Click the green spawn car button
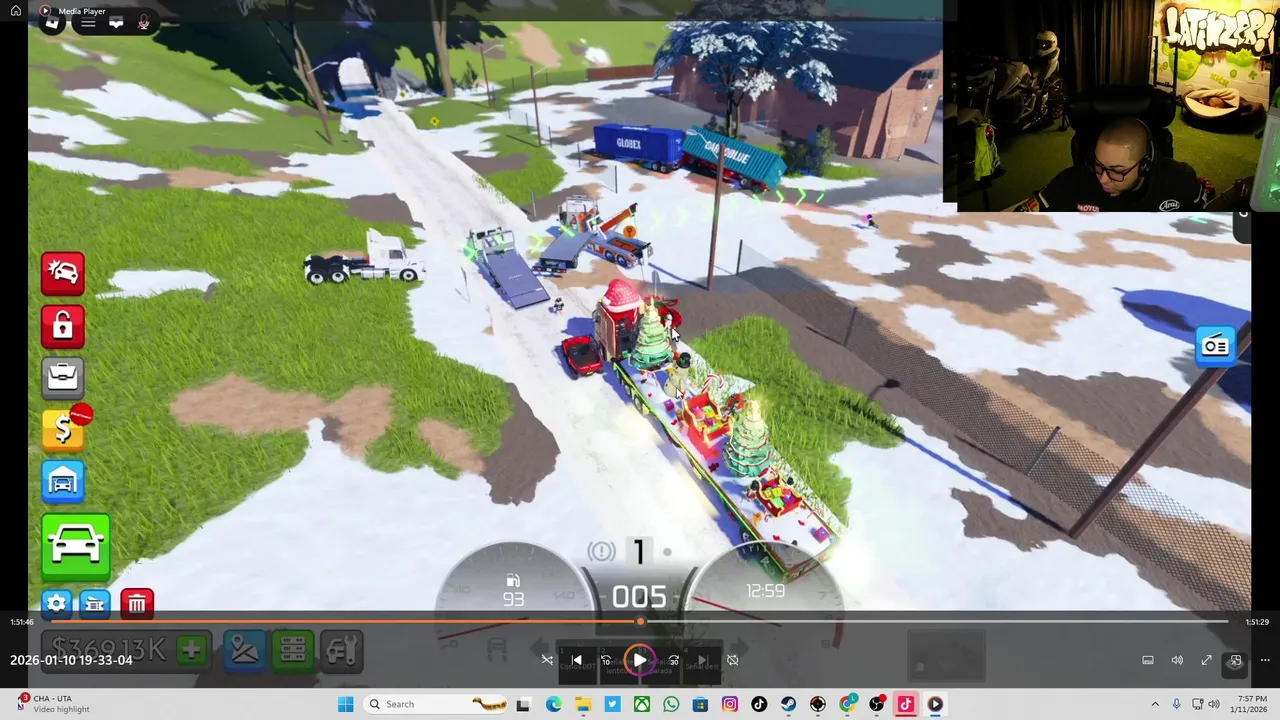This screenshot has width=1280, height=720. point(76,546)
